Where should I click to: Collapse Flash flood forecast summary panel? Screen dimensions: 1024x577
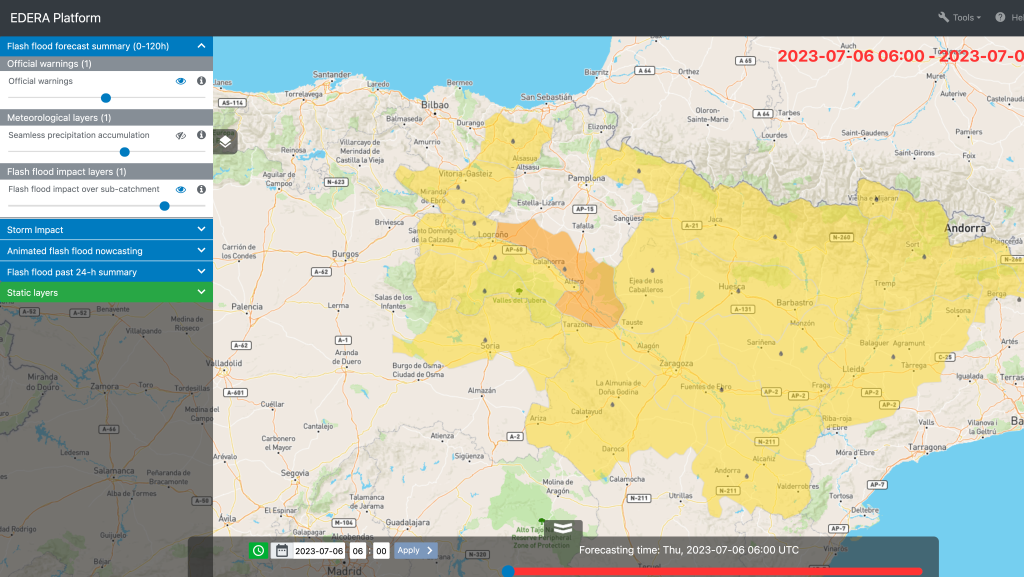[201, 46]
